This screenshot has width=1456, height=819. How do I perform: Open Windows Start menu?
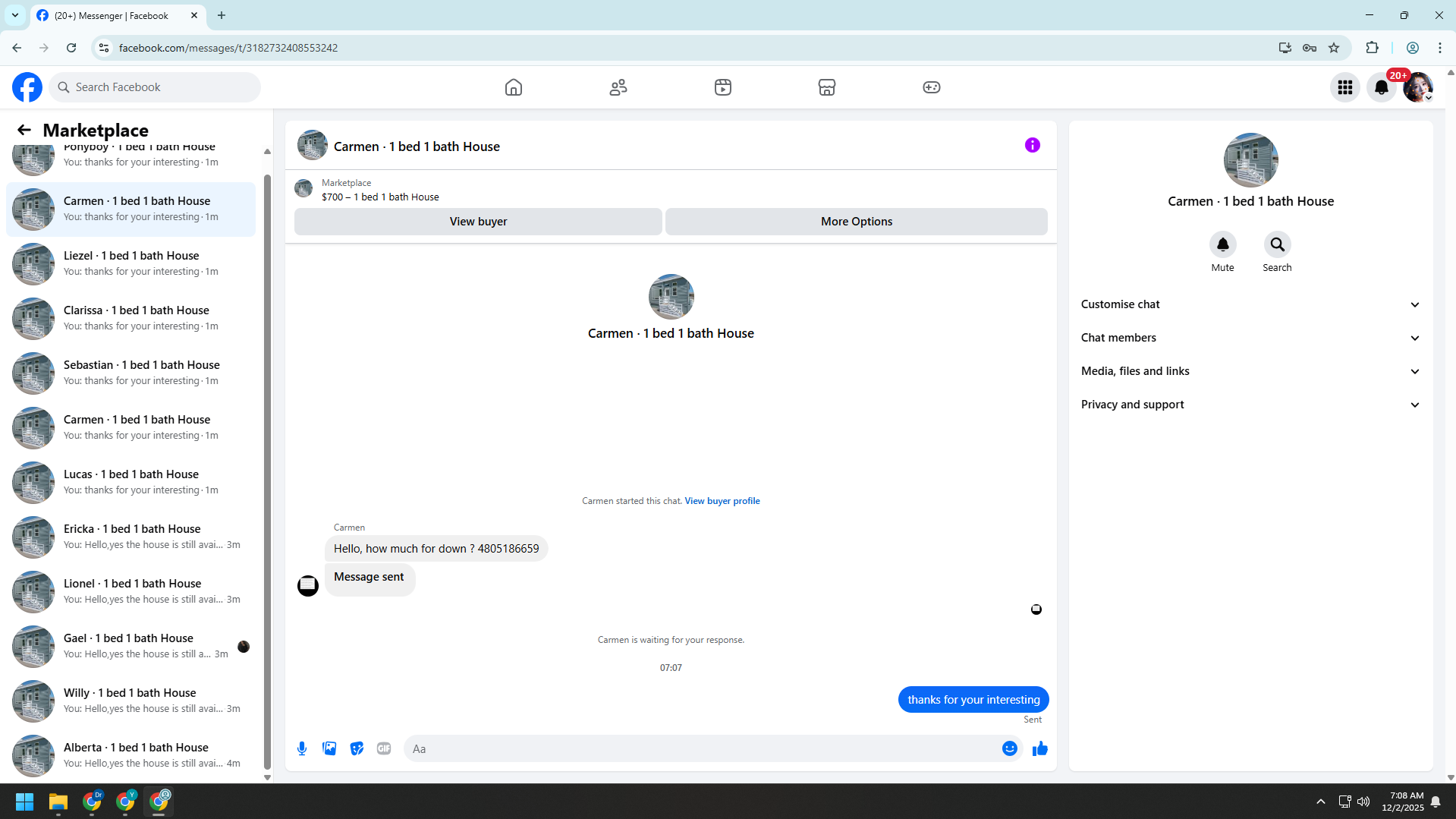[x=25, y=802]
